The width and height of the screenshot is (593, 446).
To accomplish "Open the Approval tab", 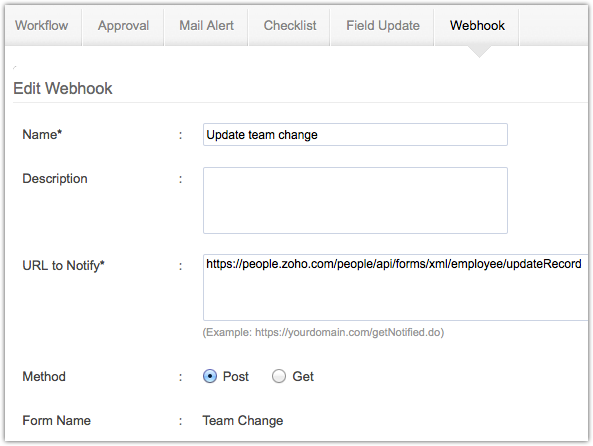I will pos(123,26).
